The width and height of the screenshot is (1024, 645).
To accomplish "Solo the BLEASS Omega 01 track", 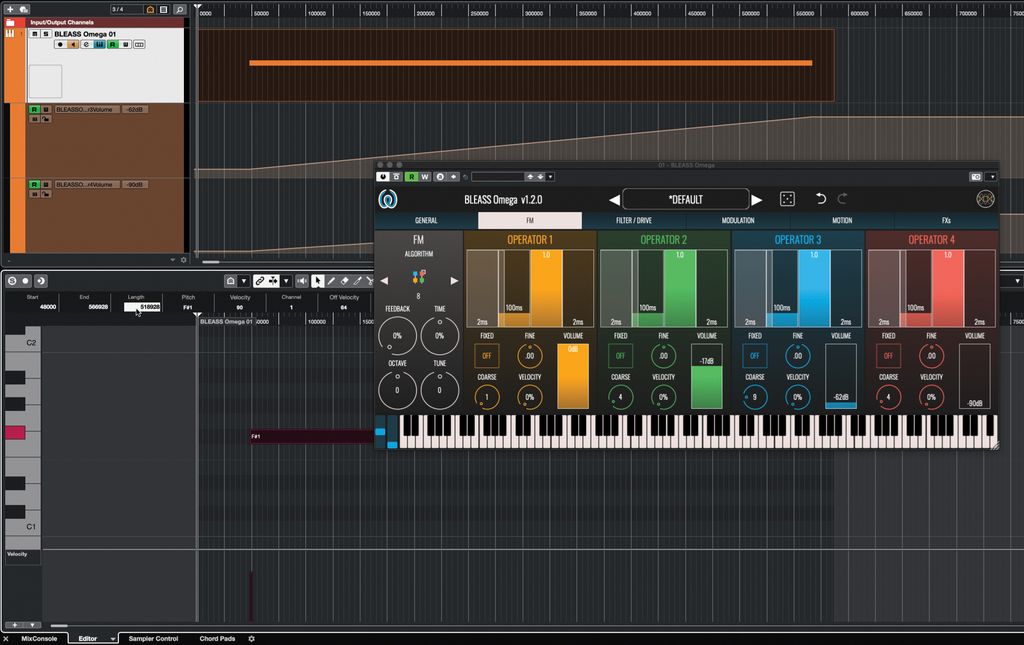I will click(46, 34).
